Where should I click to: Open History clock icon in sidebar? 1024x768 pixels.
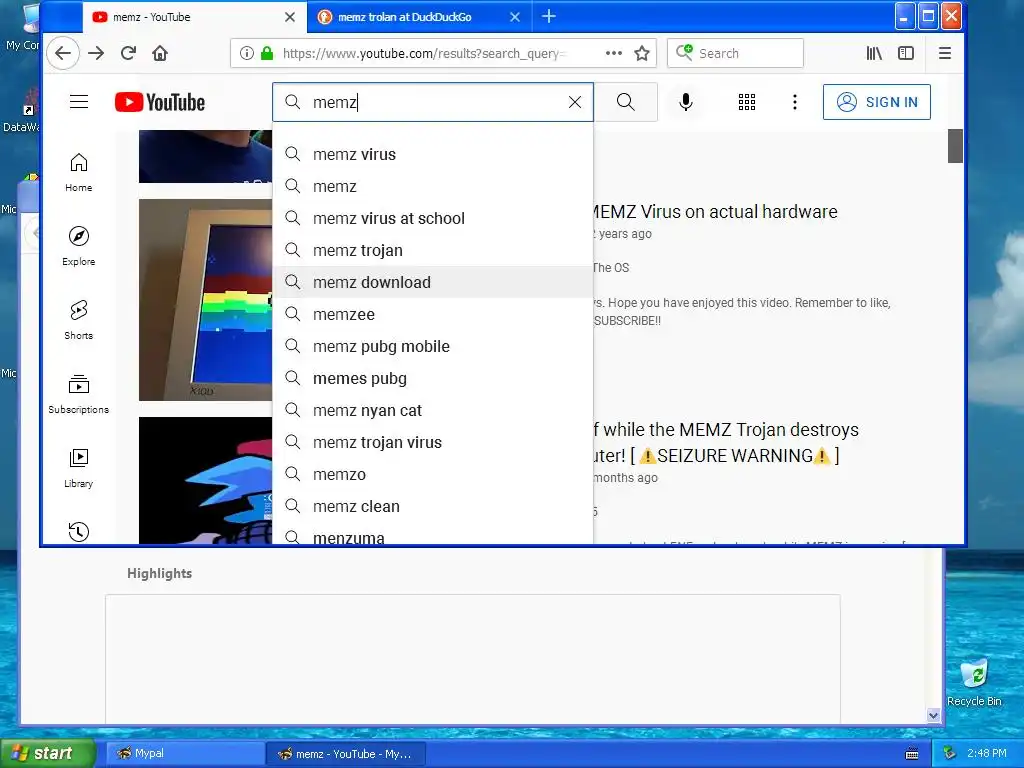click(78, 532)
